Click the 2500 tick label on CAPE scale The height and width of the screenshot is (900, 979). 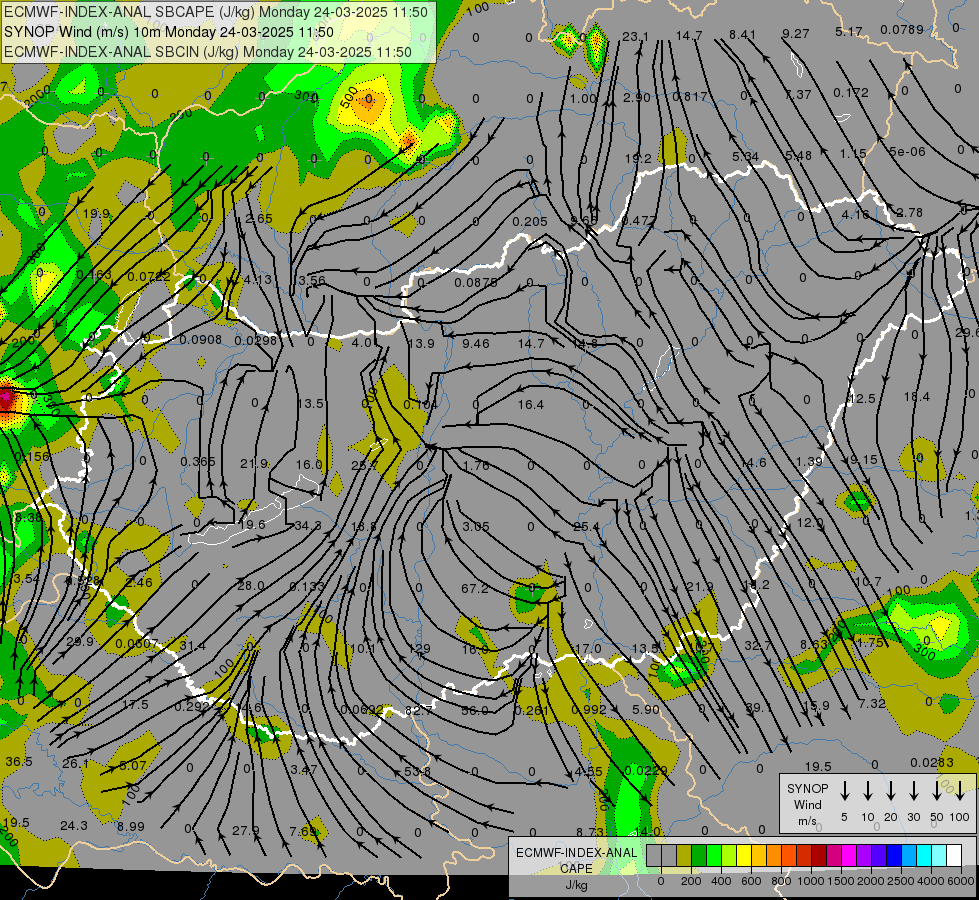[900, 881]
